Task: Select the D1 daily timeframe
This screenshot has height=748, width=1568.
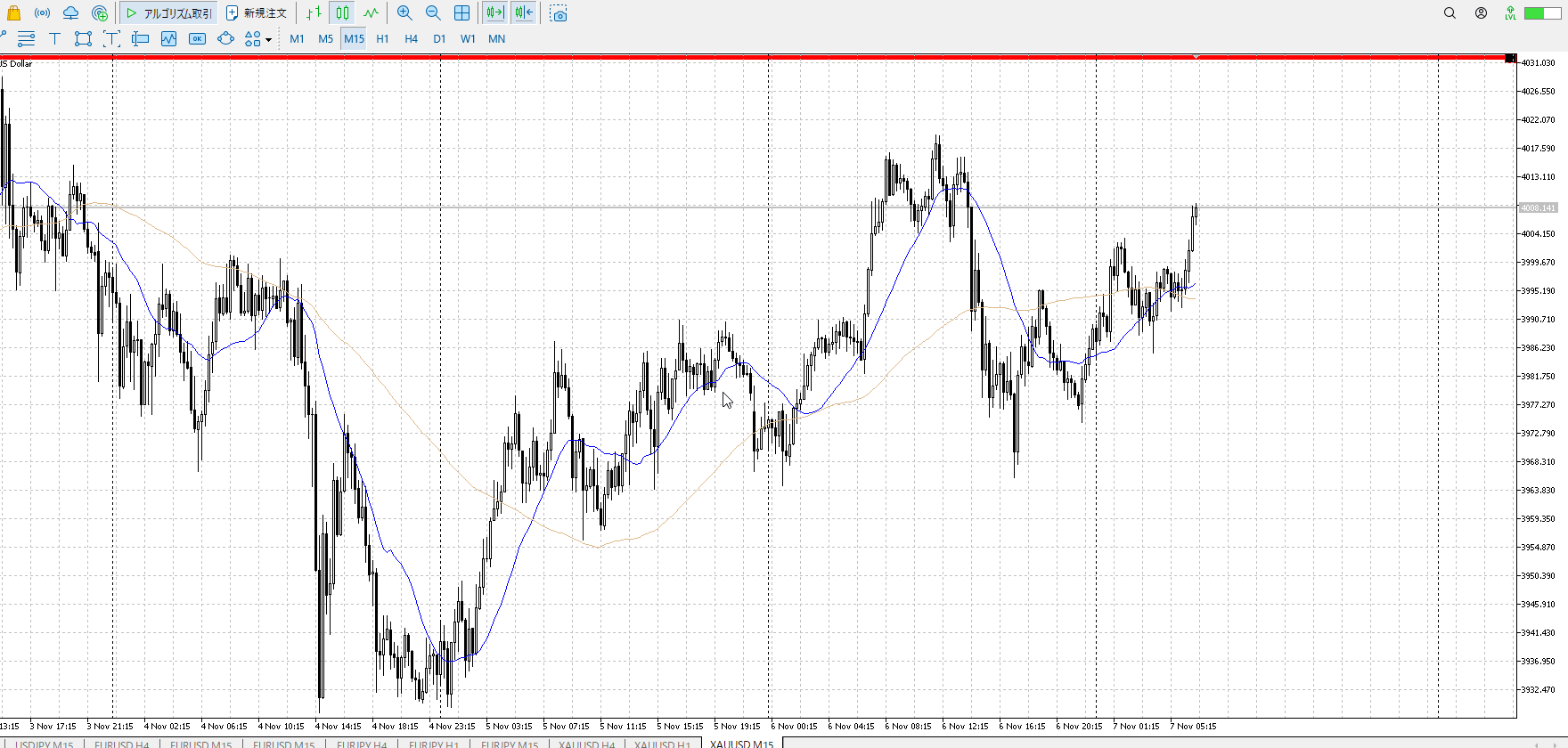Action: click(439, 38)
